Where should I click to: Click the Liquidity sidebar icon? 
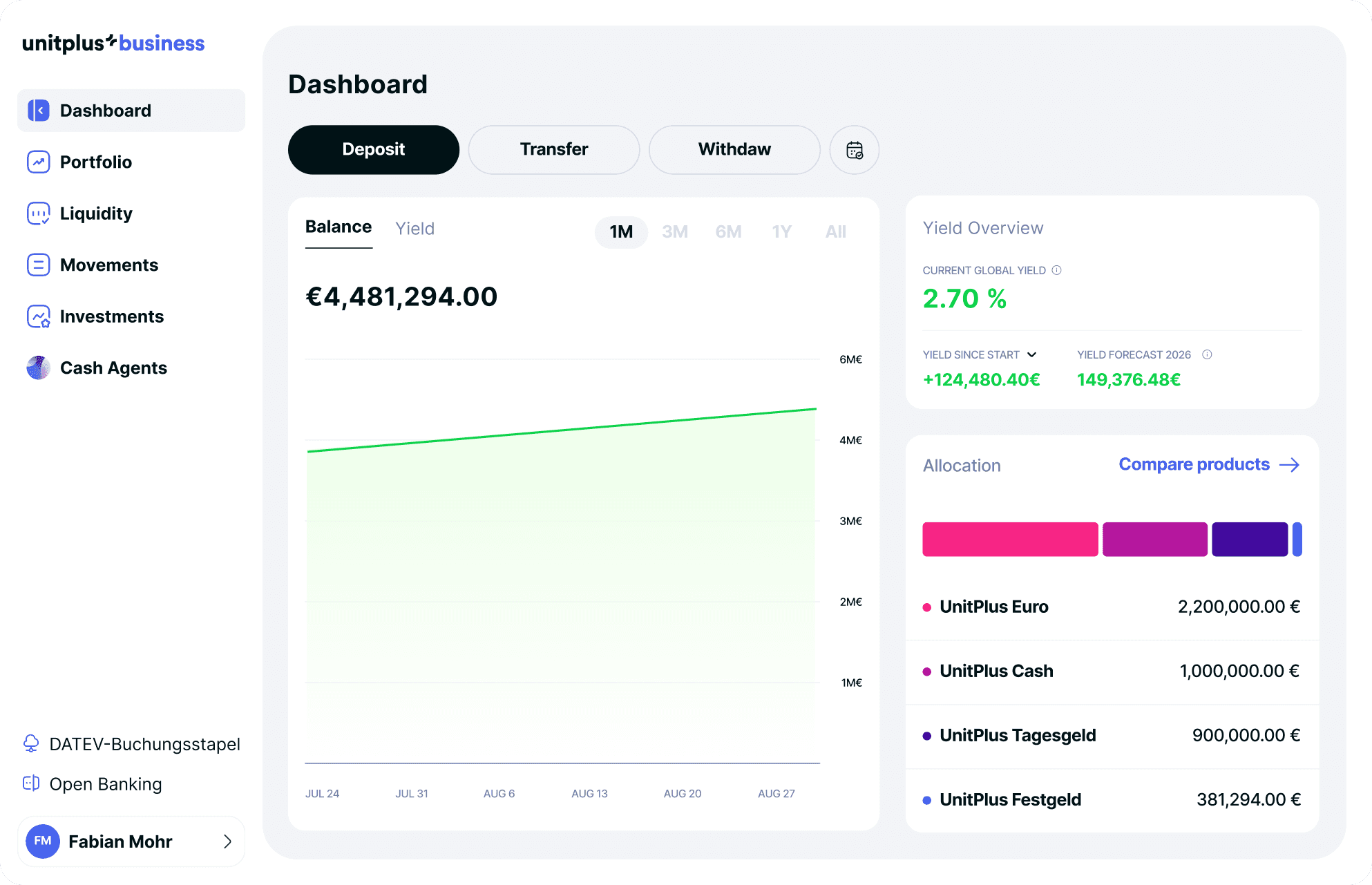tap(39, 213)
